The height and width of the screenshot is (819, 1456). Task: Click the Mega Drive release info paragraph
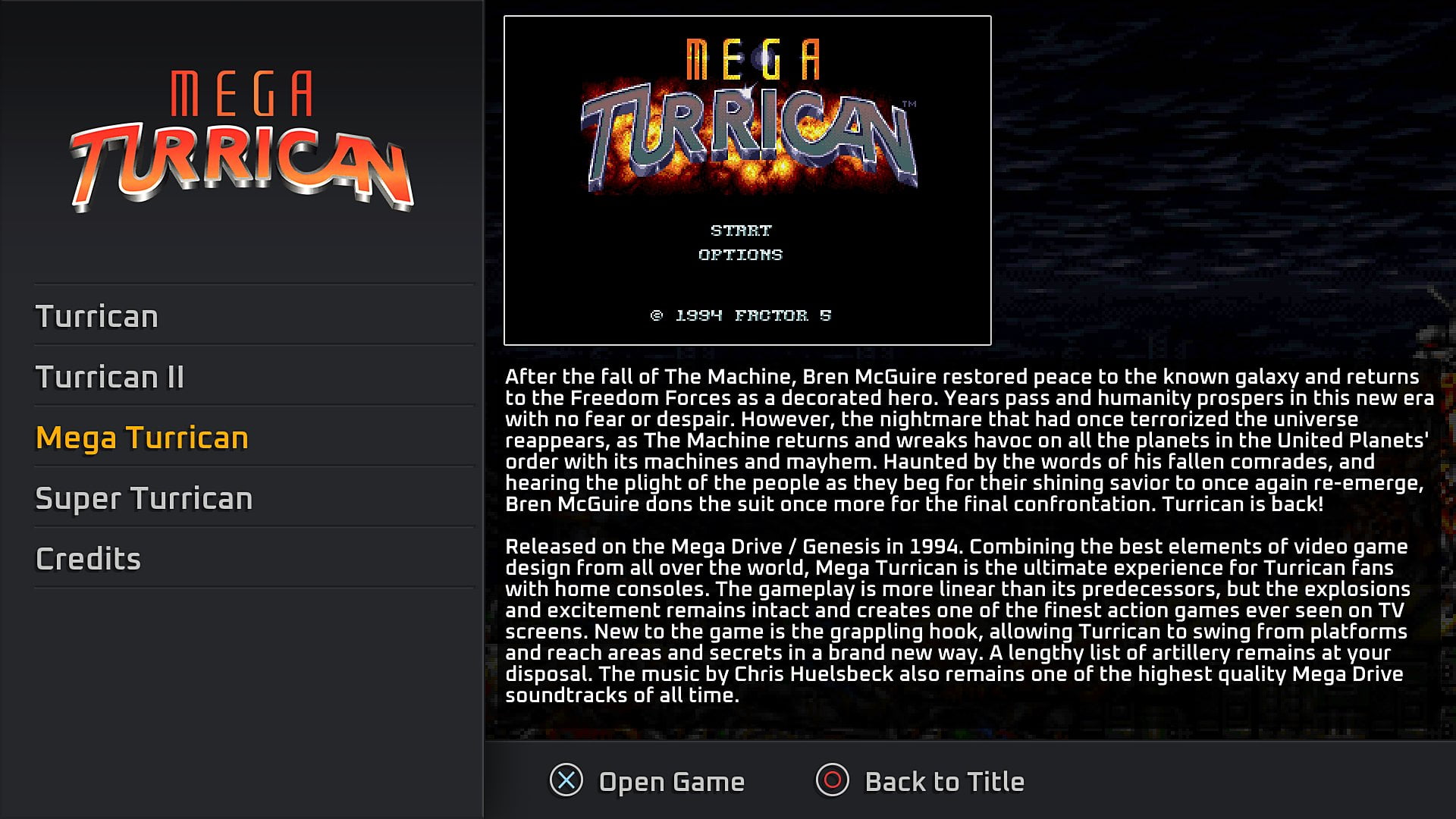955,621
